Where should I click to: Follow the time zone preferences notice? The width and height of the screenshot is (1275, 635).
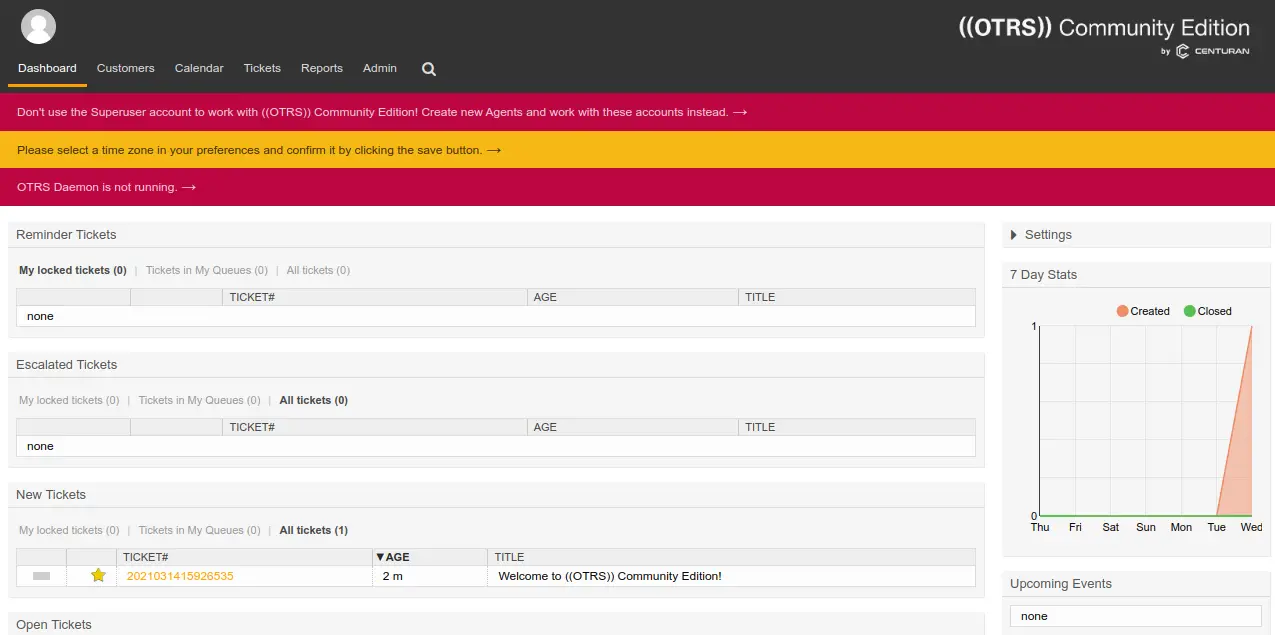point(259,150)
